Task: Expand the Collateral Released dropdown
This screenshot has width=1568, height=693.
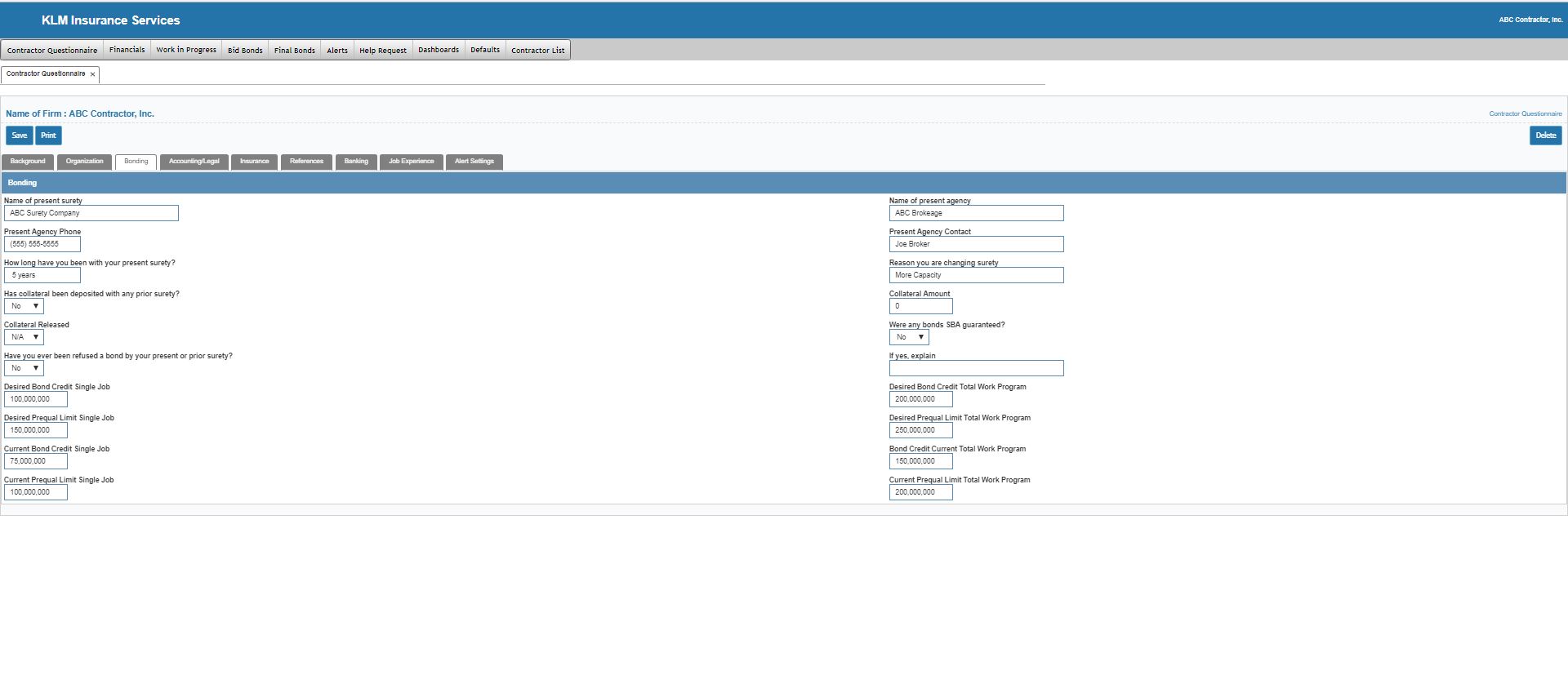Action: (24, 337)
